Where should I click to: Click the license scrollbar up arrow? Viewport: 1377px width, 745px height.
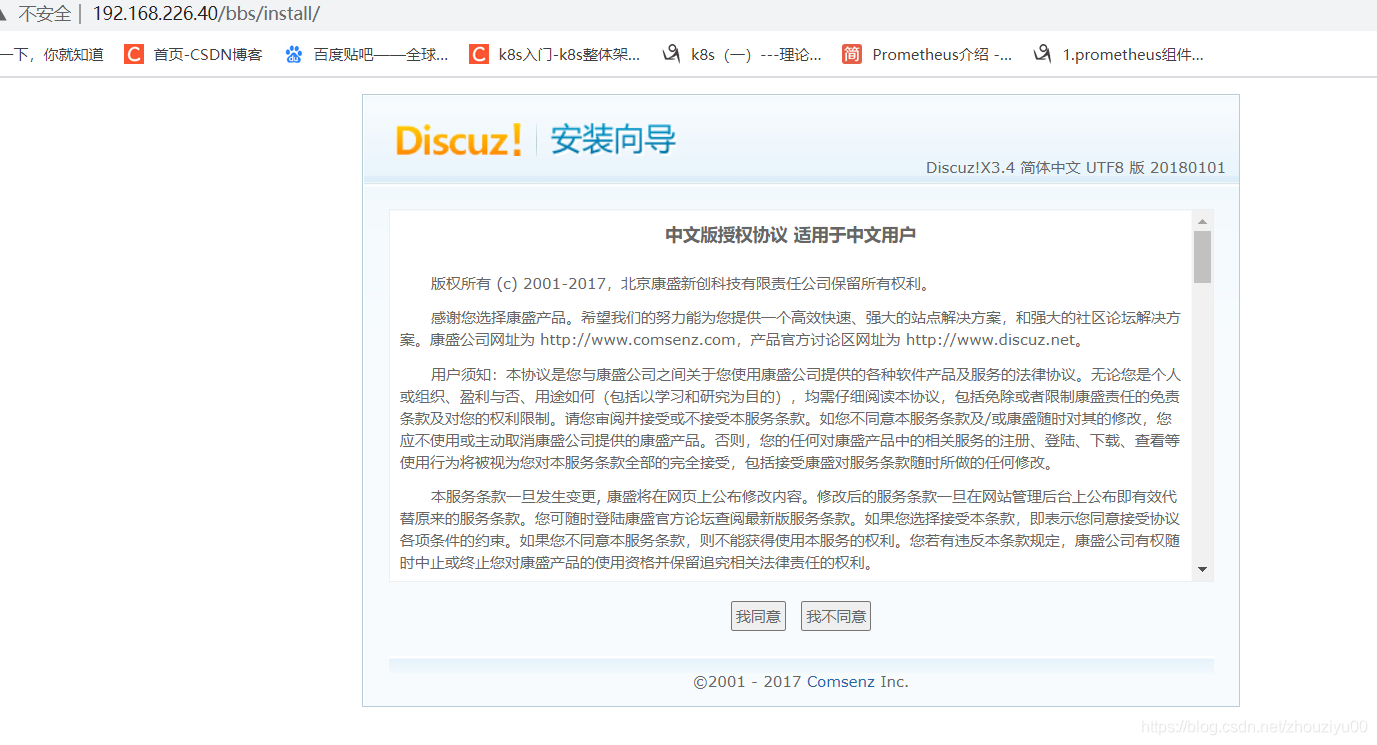click(1202, 221)
